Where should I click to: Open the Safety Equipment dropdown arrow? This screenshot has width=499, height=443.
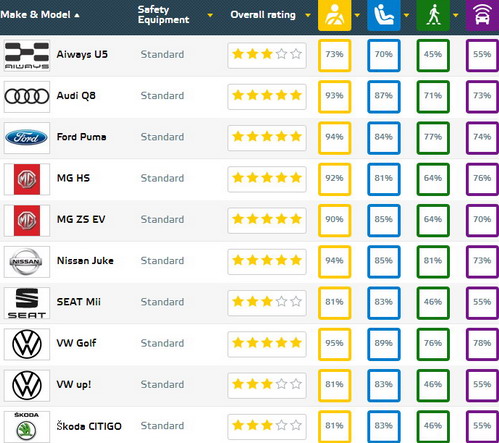tap(210, 15)
